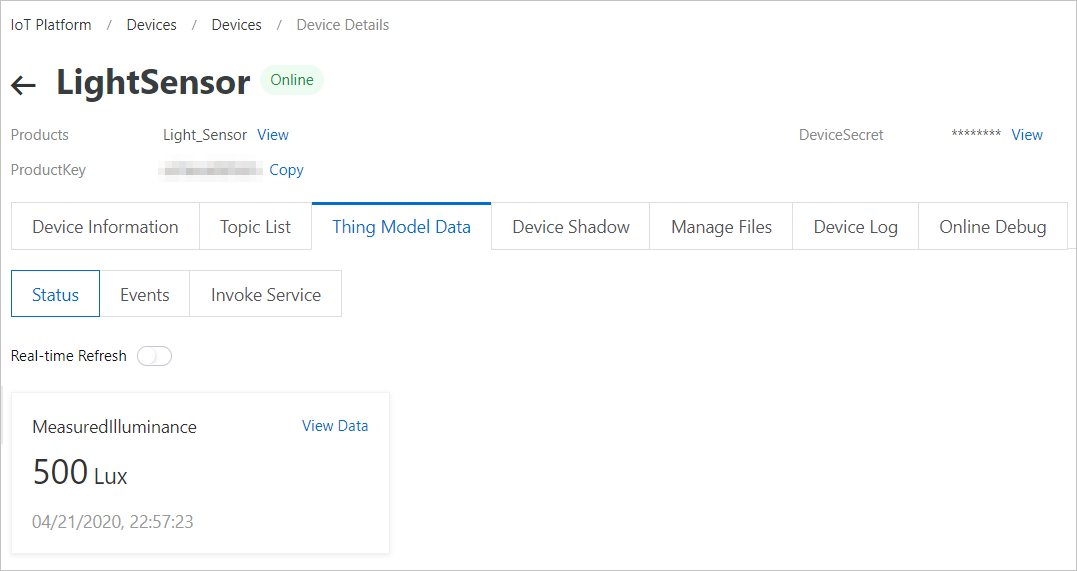Screen dimensions: 1077x571
Task: Toggle the Real-time Refresh switch
Action: tap(154, 356)
